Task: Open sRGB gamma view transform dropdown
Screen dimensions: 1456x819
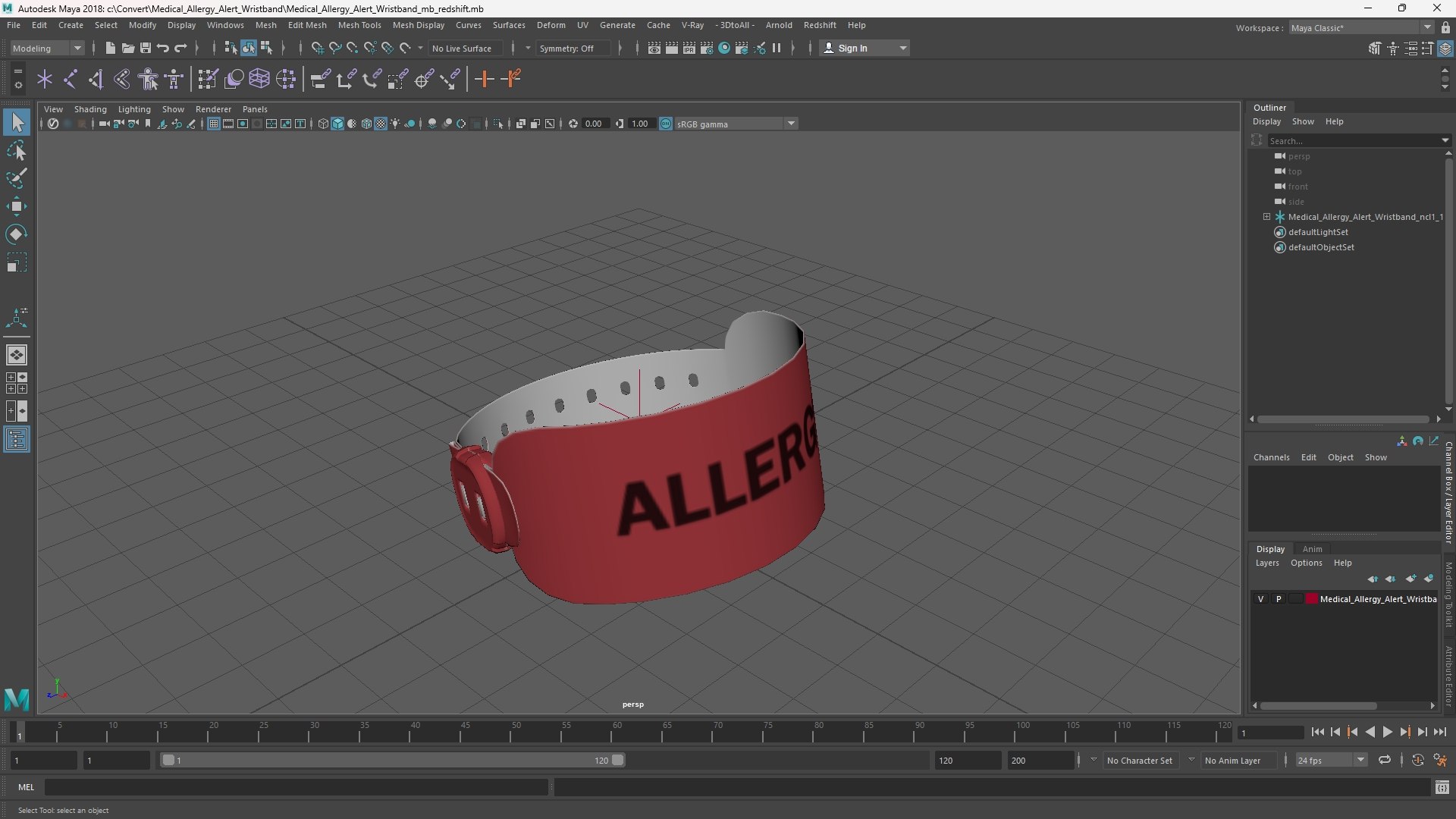Action: point(736,124)
